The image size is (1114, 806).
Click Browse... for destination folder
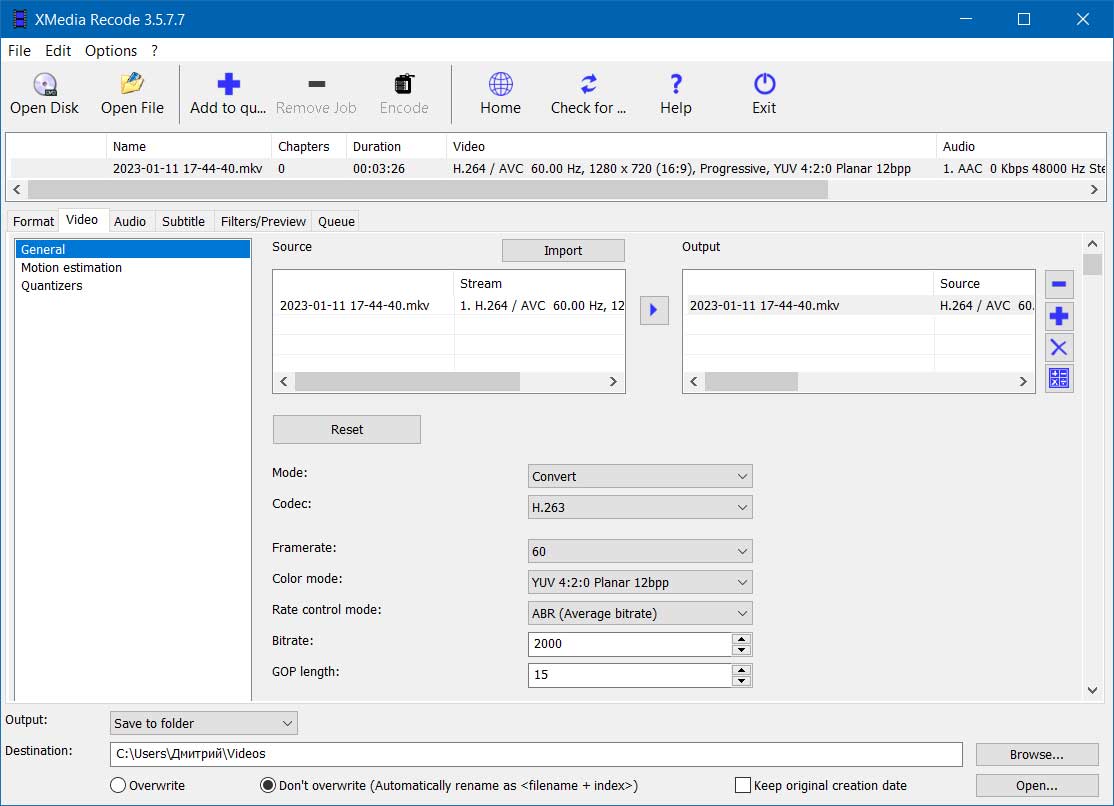click(x=1037, y=754)
